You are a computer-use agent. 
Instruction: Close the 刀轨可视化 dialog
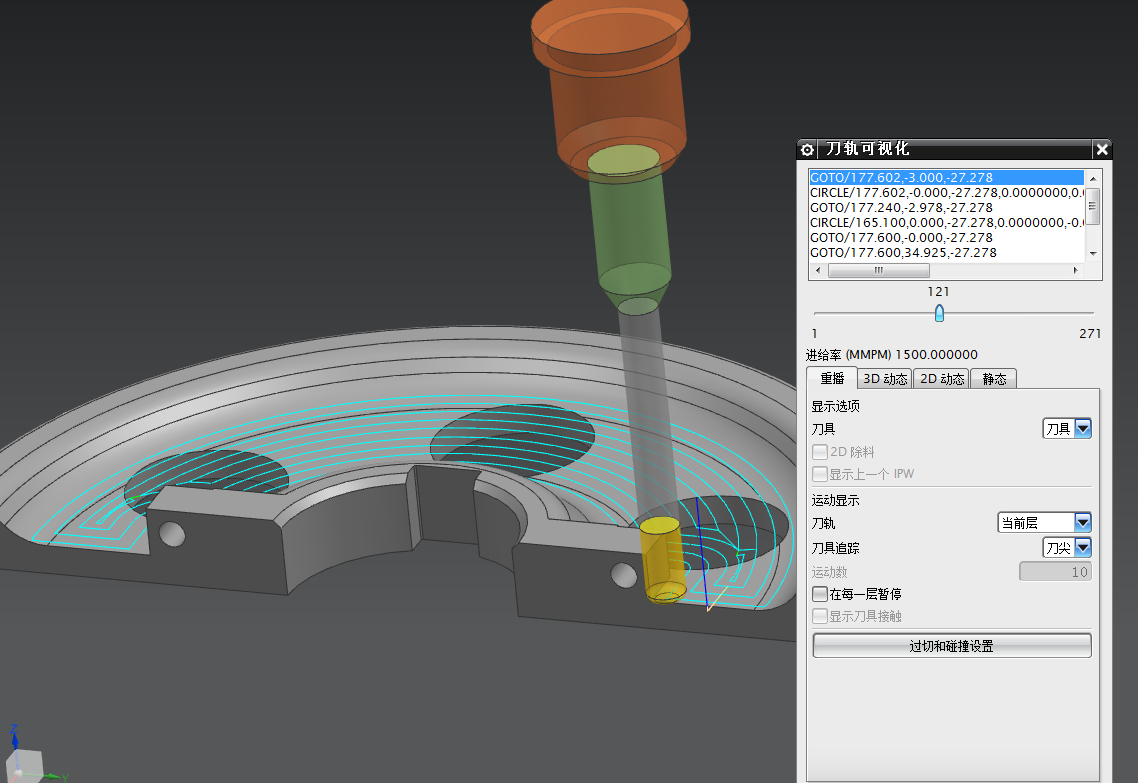pos(1102,149)
